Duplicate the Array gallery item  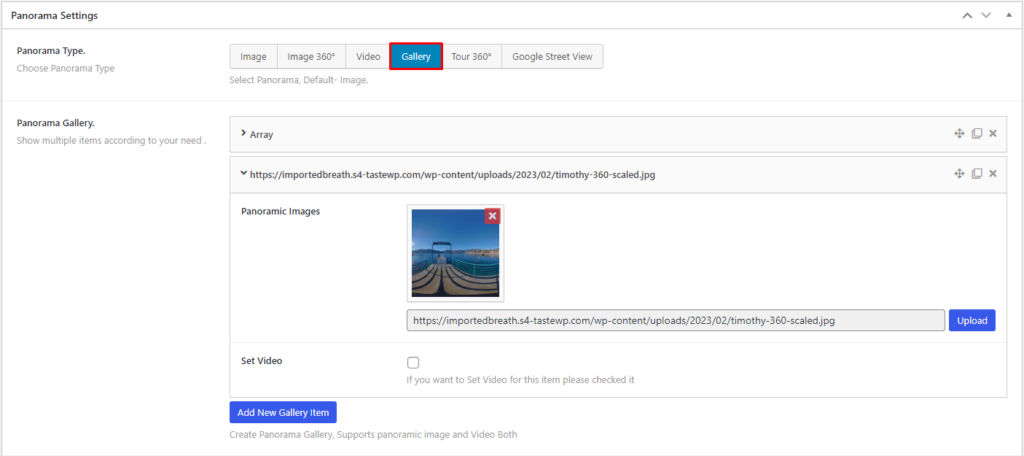(976, 134)
